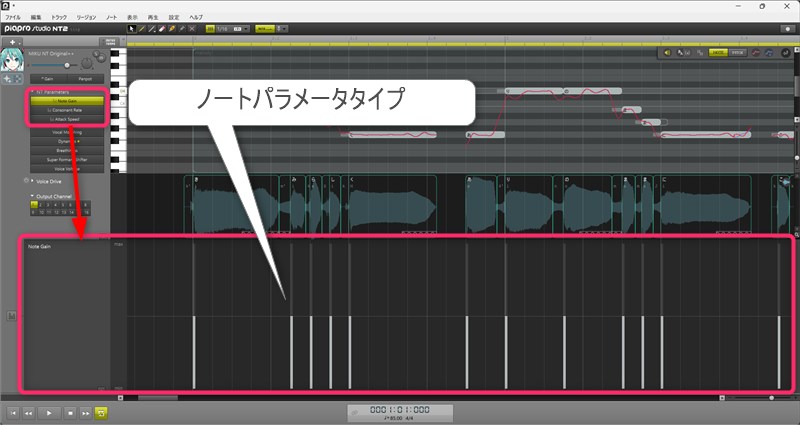Select the orange marker tool

(x=172, y=29)
